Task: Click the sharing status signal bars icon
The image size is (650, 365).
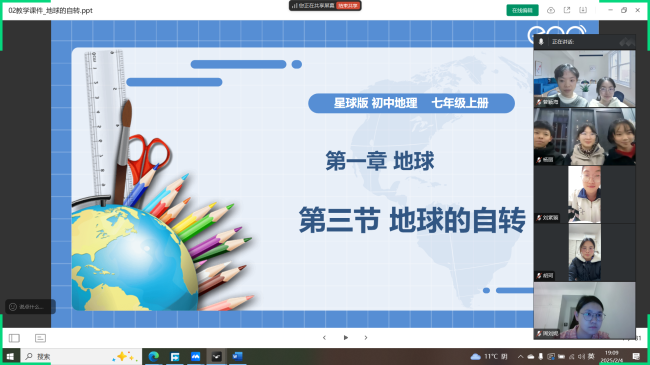Action: click(294, 6)
